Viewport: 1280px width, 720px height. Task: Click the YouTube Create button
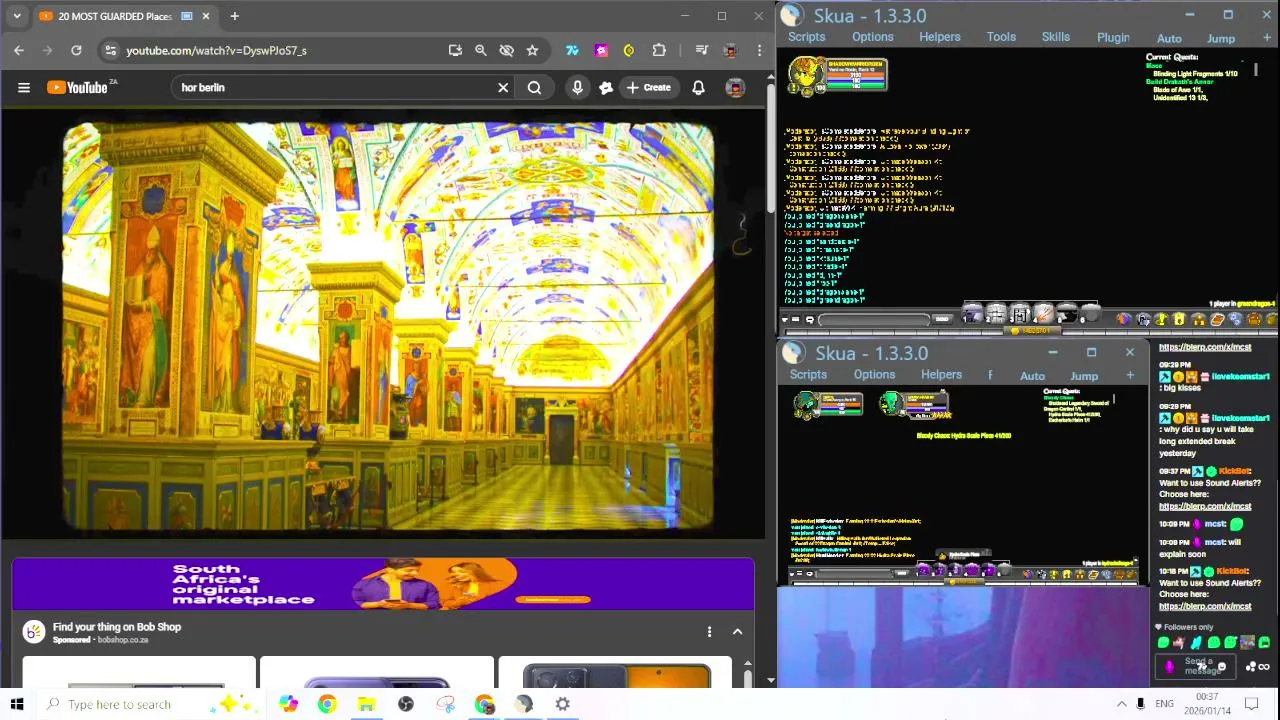[x=648, y=87]
